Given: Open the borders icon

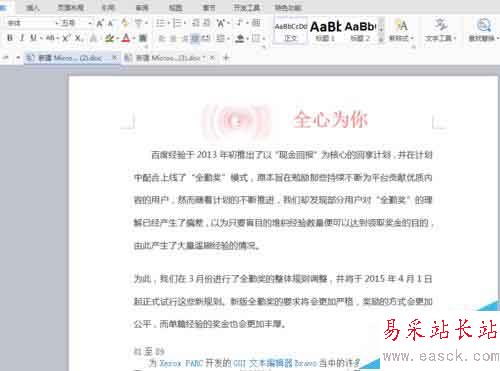Looking at the screenshot, I should 256,38.
